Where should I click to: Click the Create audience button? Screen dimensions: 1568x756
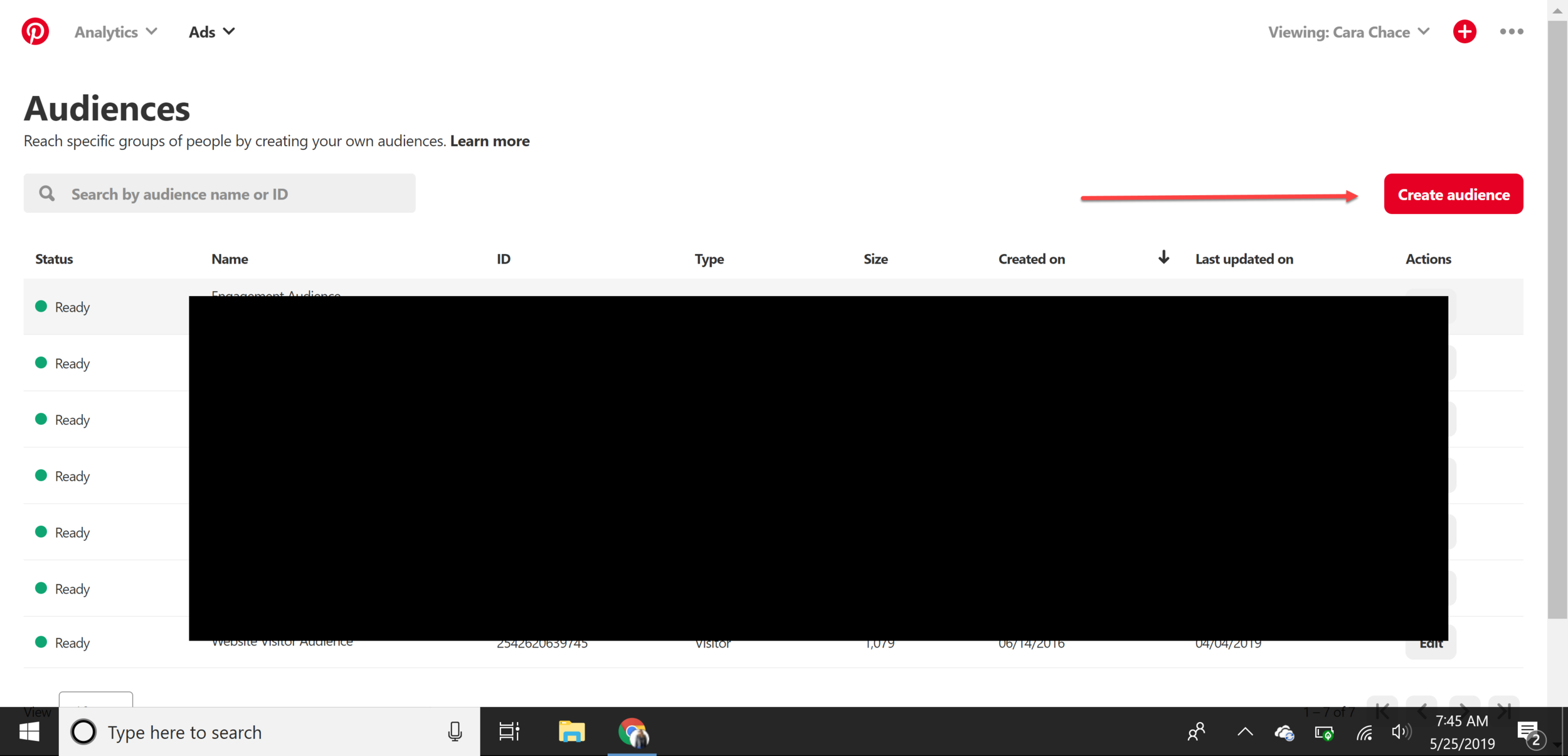tap(1453, 194)
